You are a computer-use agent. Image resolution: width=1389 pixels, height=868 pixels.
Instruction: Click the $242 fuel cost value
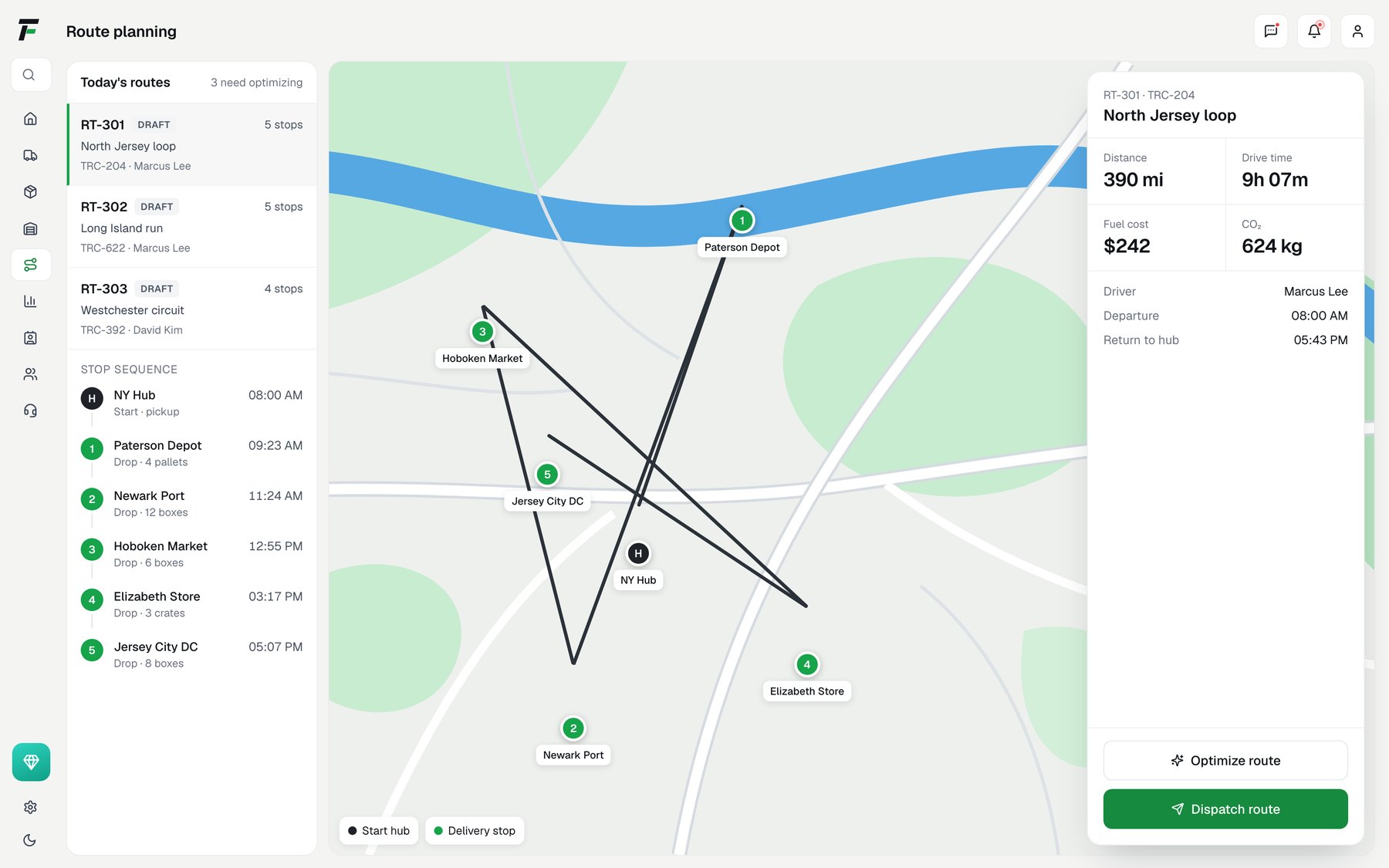[1127, 246]
